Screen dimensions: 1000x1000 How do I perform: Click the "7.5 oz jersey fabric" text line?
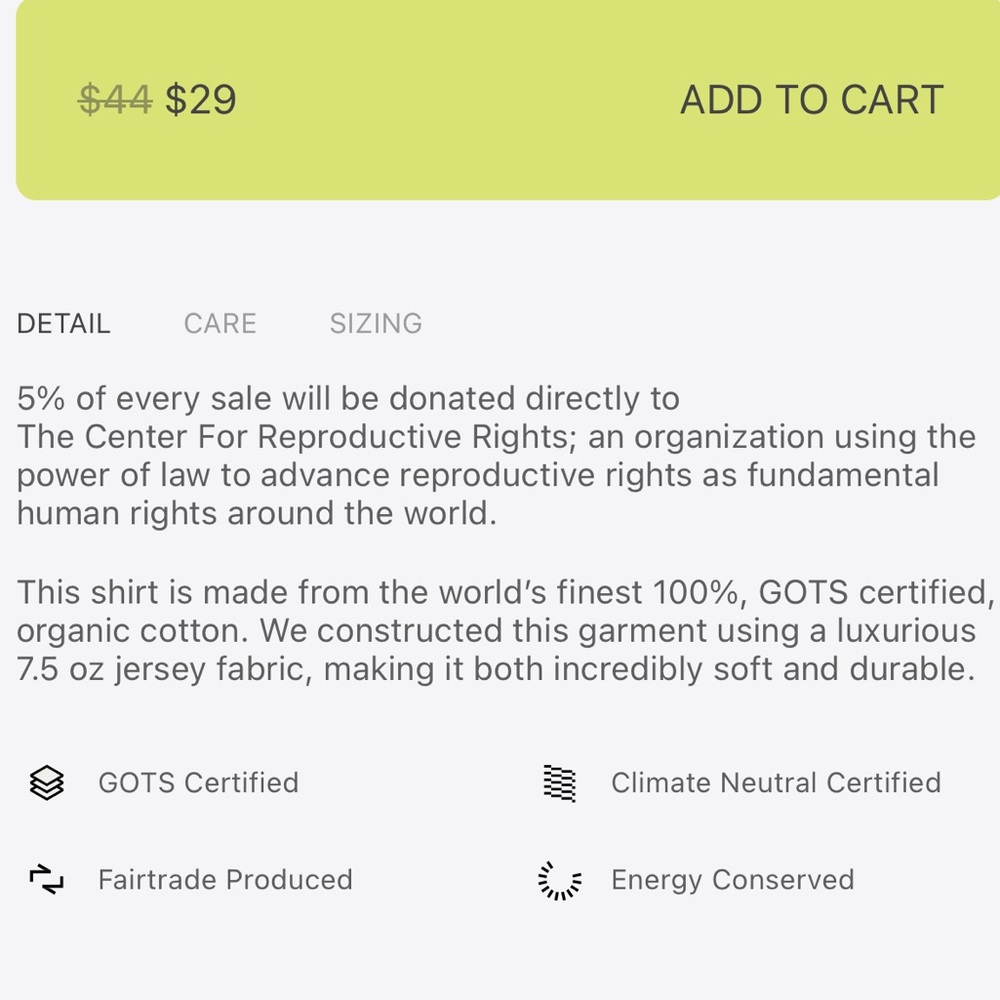coord(150,669)
